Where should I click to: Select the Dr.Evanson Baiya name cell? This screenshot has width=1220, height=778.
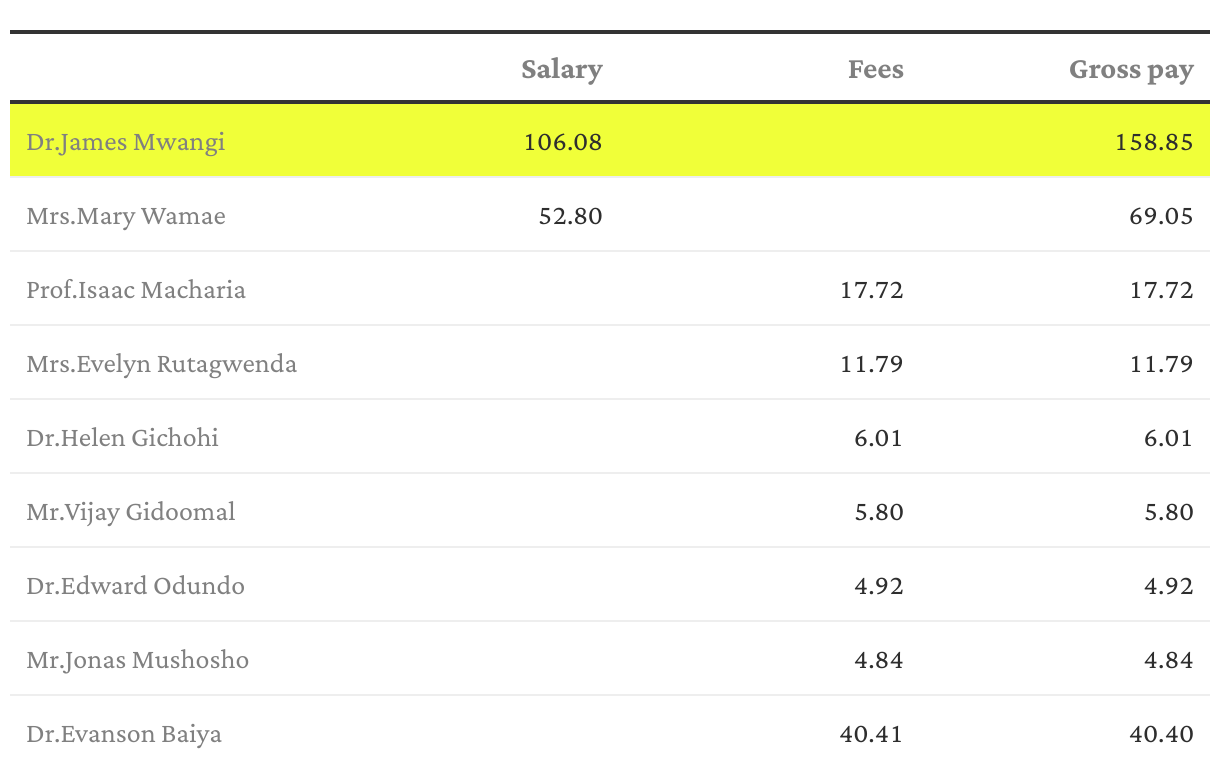(124, 734)
